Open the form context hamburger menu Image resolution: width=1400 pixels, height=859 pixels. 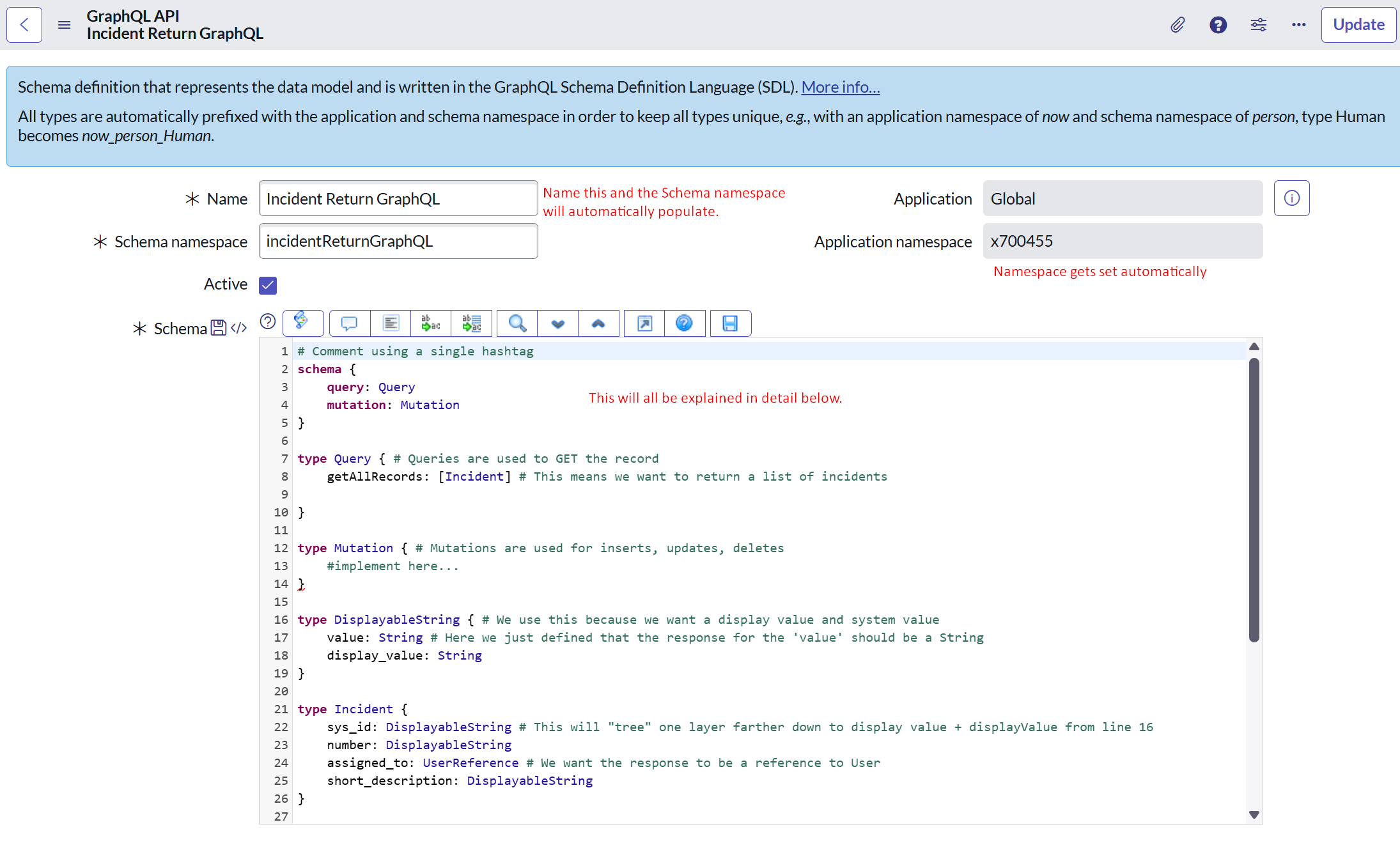64,25
